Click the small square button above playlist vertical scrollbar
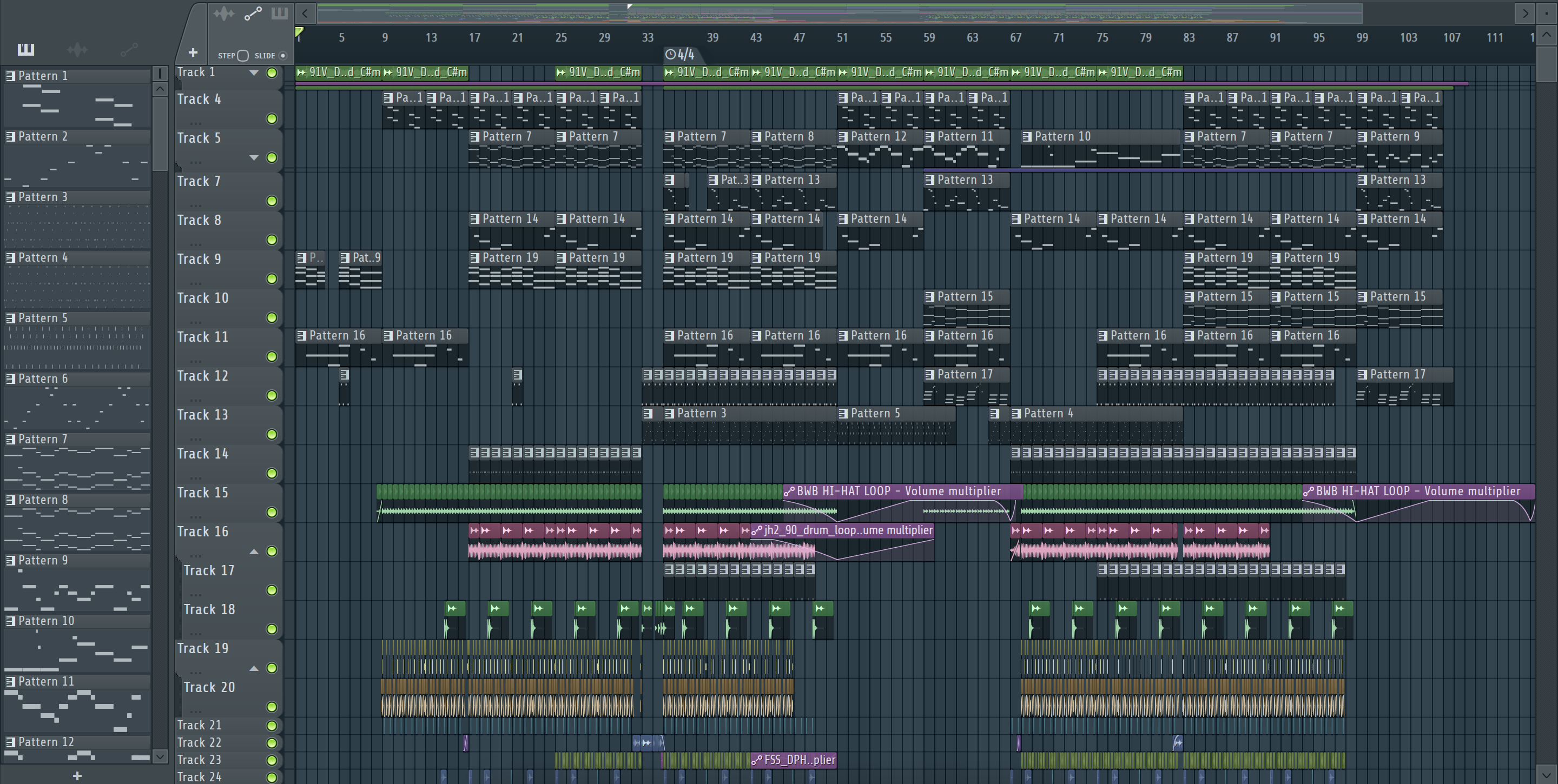This screenshot has height=784, width=1558. click(1547, 12)
